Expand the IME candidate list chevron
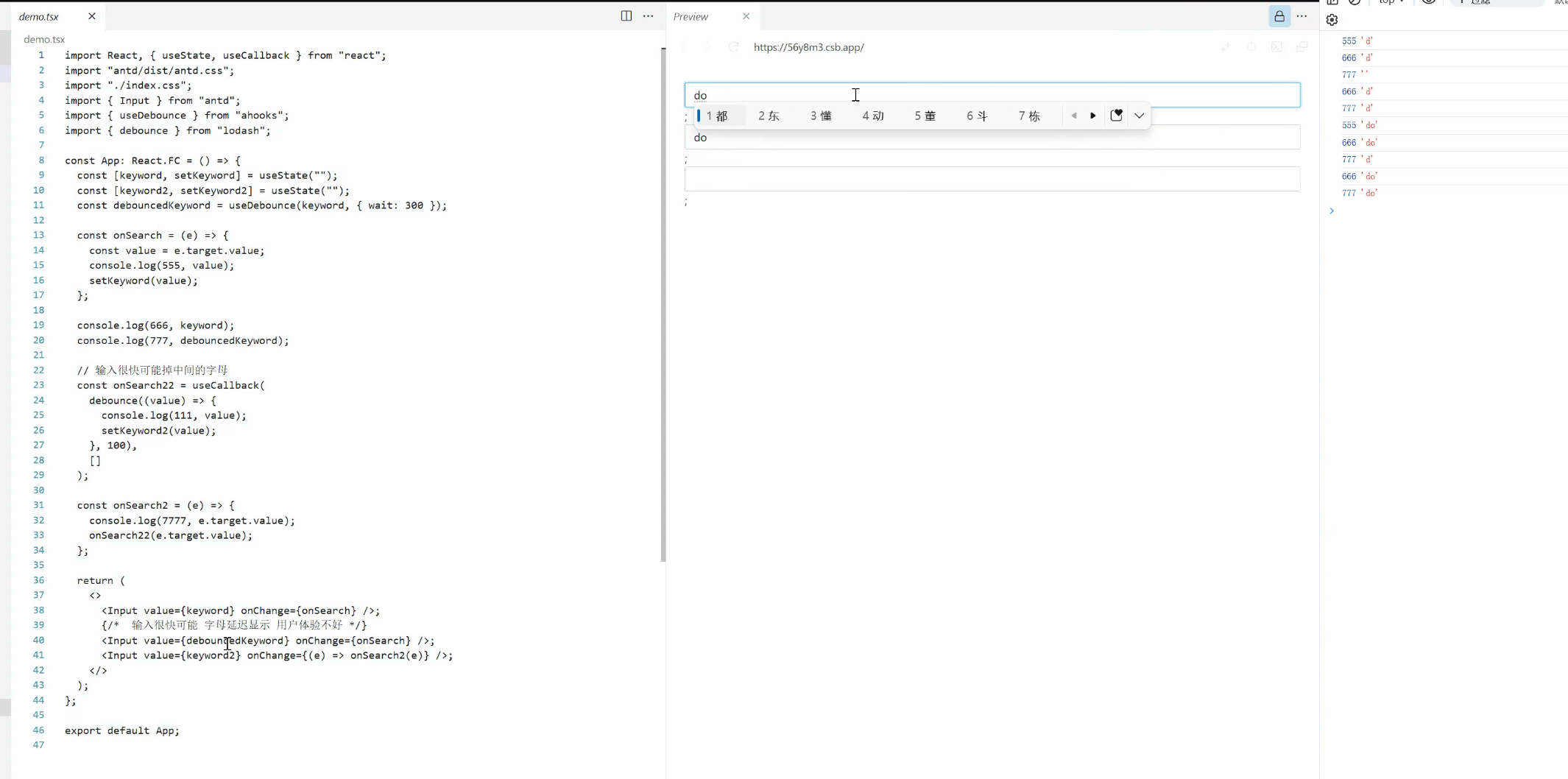Viewport: 1568px width, 779px height. [1140, 116]
